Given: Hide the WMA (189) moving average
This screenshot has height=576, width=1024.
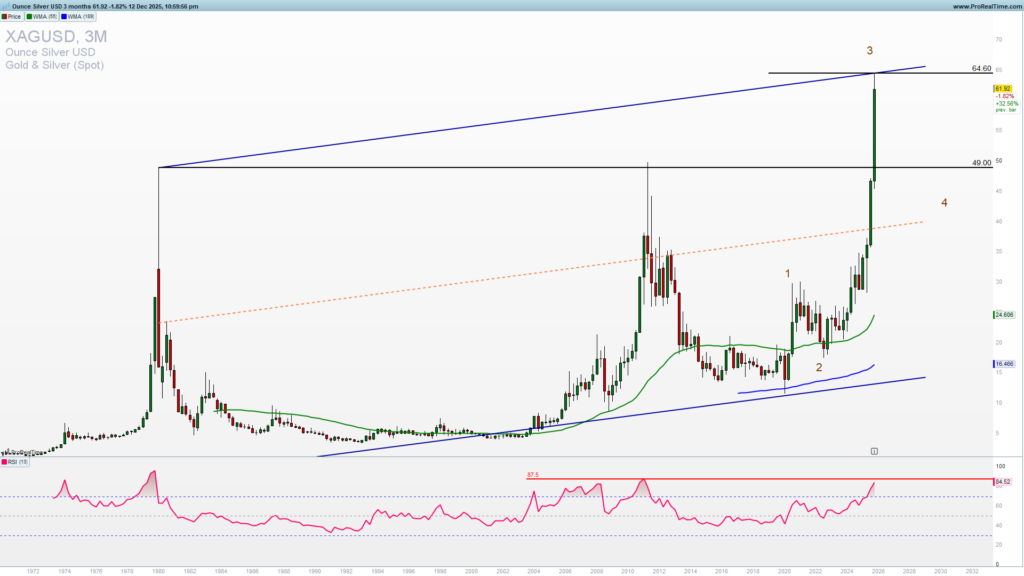Looking at the screenshot, I should pyautogui.click(x=75, y=15).
